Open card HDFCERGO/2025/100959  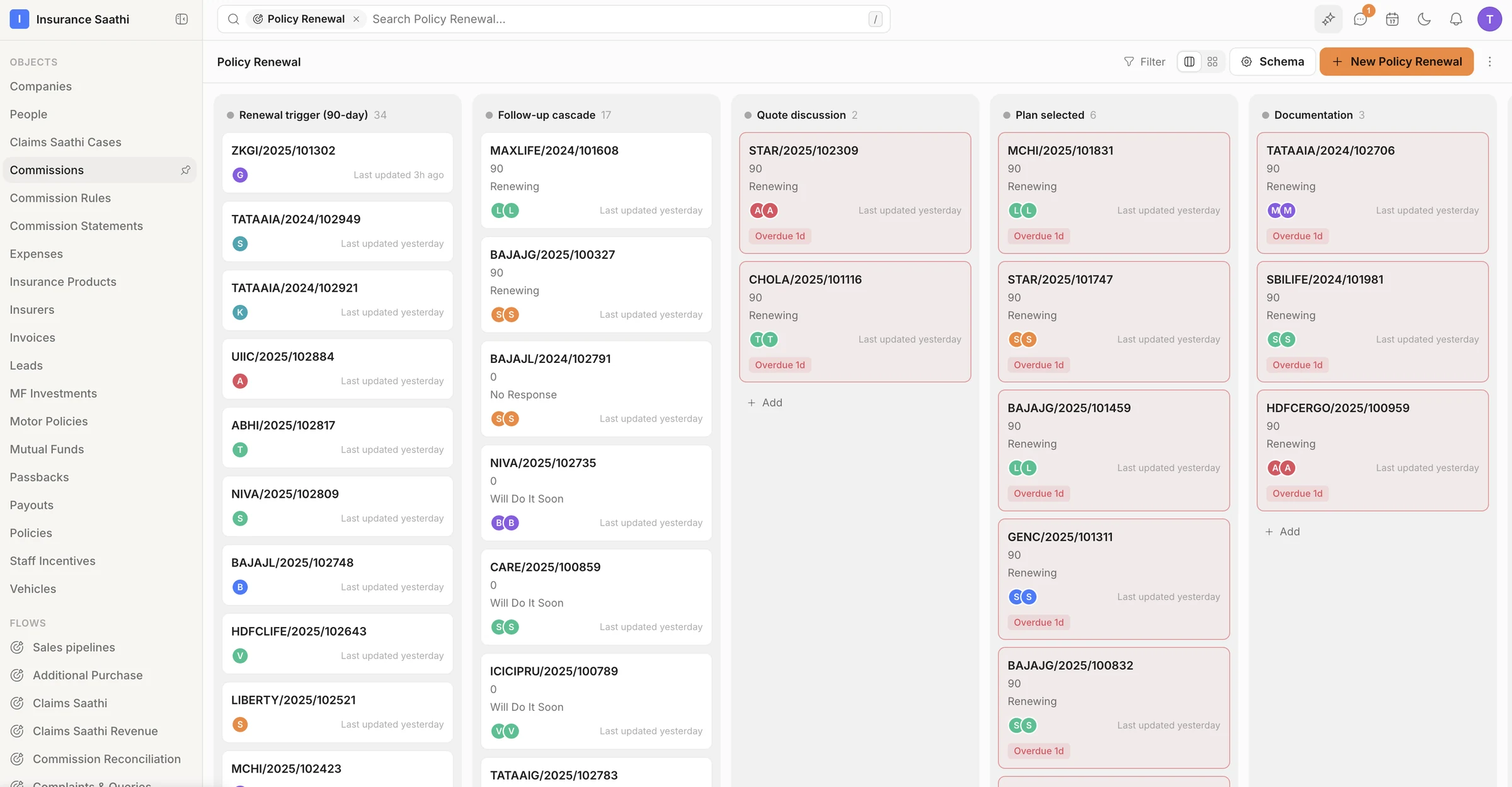point(1372,451)
